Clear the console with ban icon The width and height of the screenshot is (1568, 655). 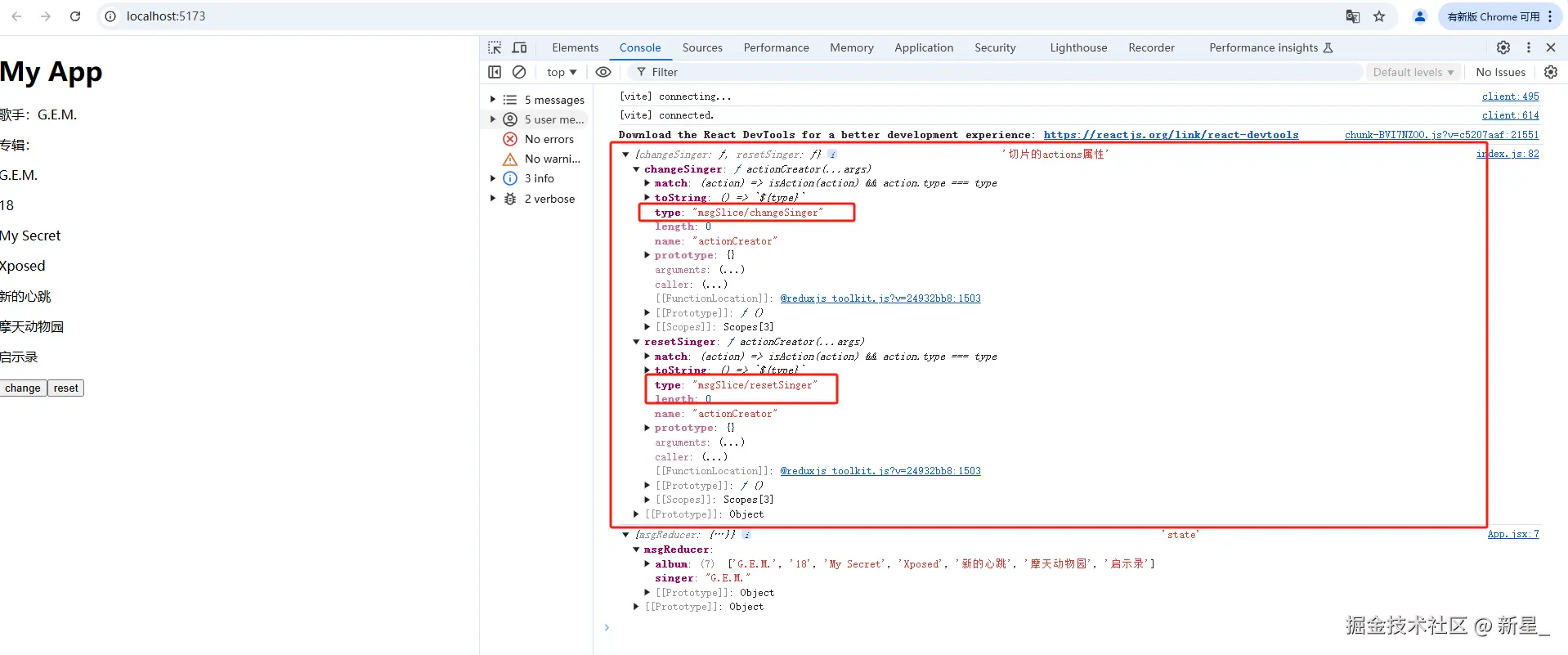click(x=519, y=72)
